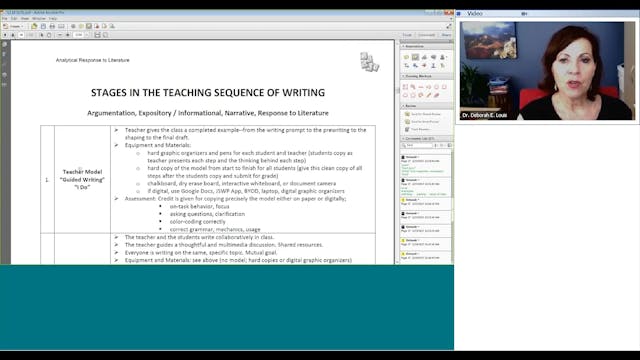This screenshot has width=640, height=360.
Task: Click the zoom in plus button
Action: coord(67,35)
